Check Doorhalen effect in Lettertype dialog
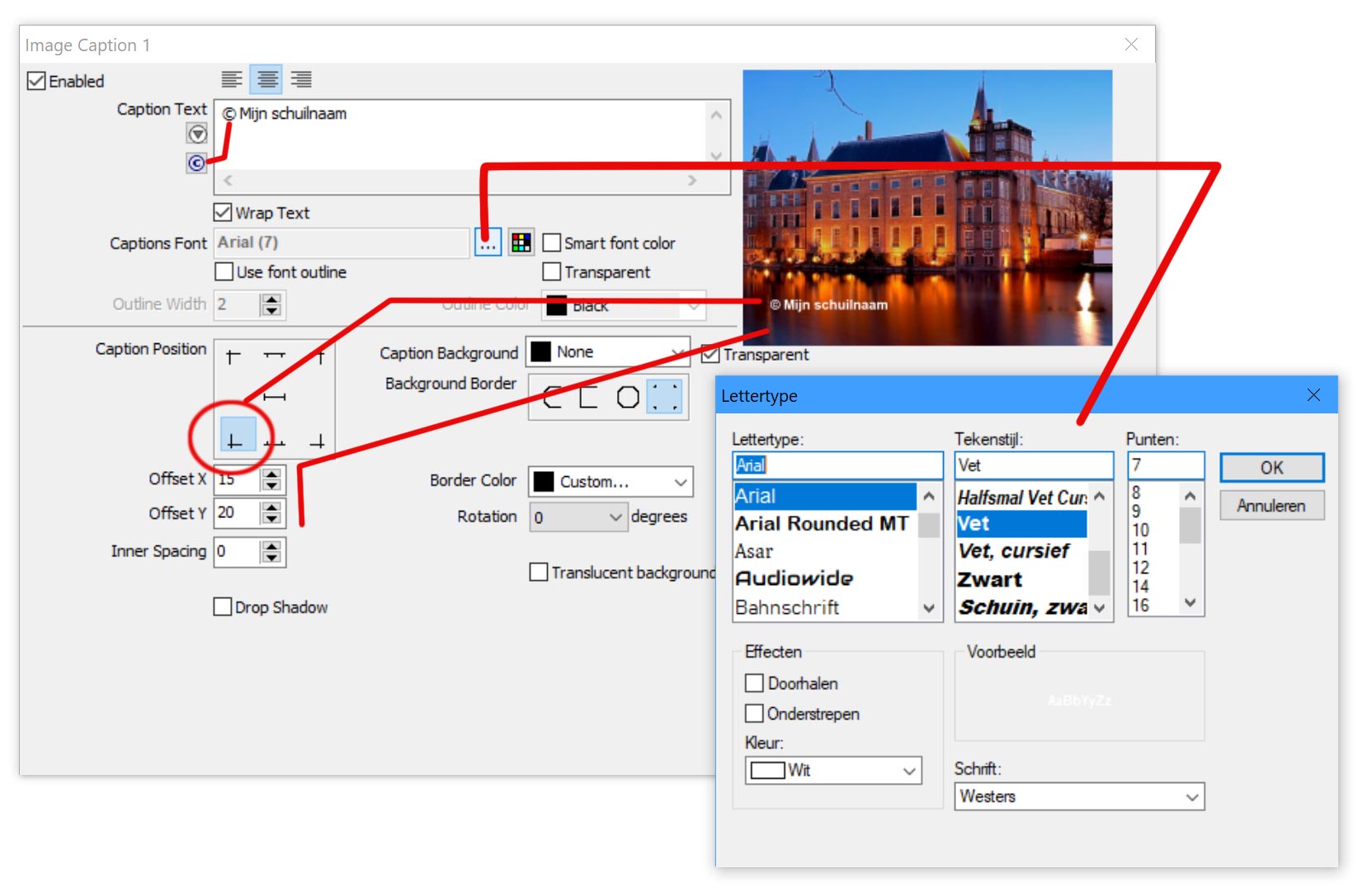1372x892 pixels. tap(754, 683)
